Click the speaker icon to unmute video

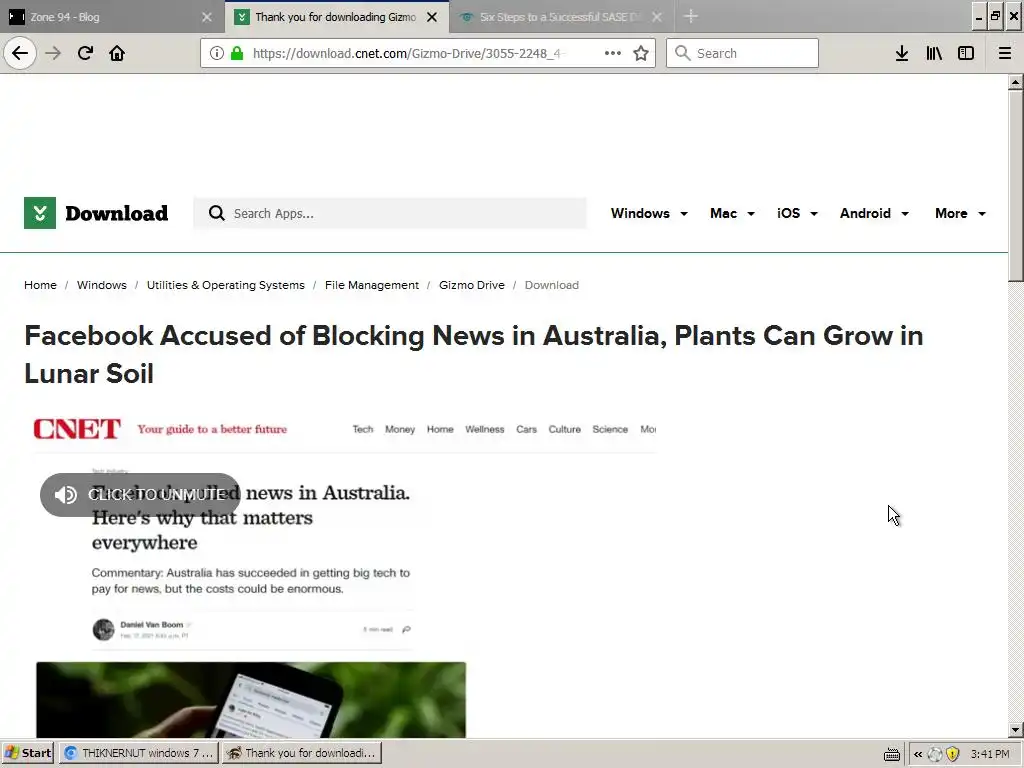point(66,495)
